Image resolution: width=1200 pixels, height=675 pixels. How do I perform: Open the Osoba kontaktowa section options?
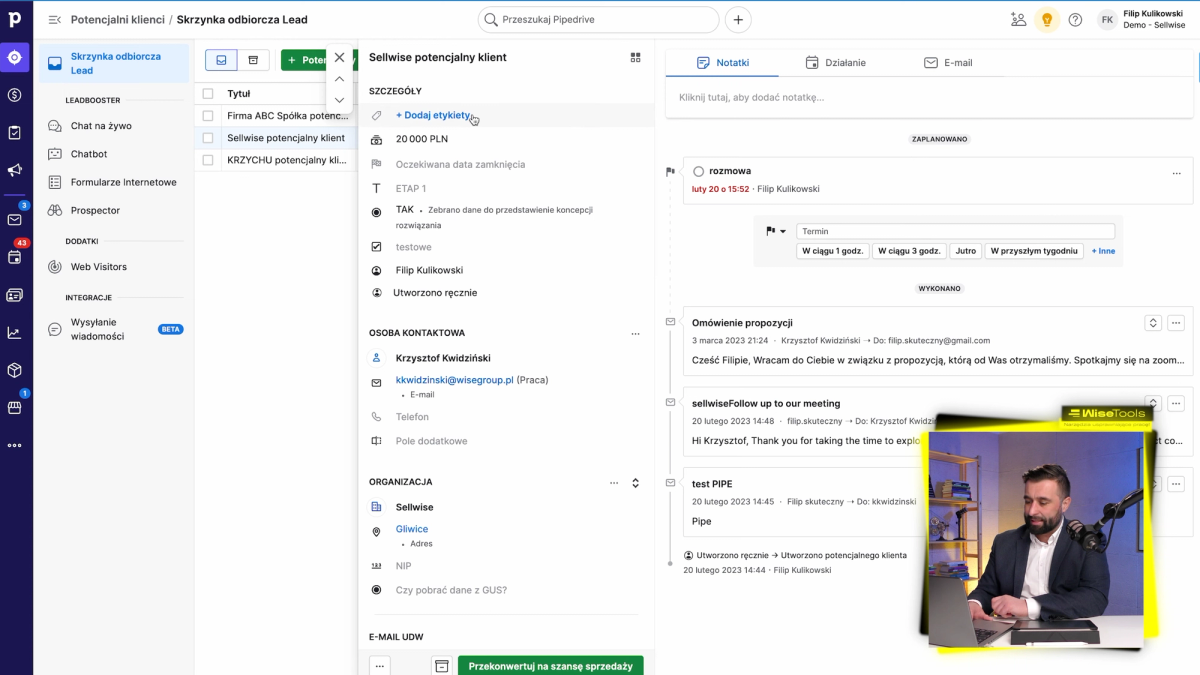(x=635, y=333)
